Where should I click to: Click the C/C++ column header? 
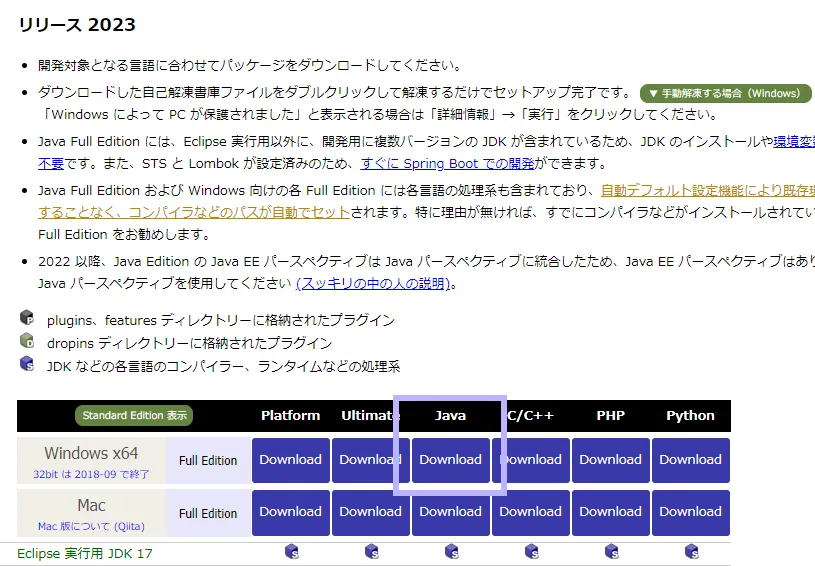coord(531,415)
